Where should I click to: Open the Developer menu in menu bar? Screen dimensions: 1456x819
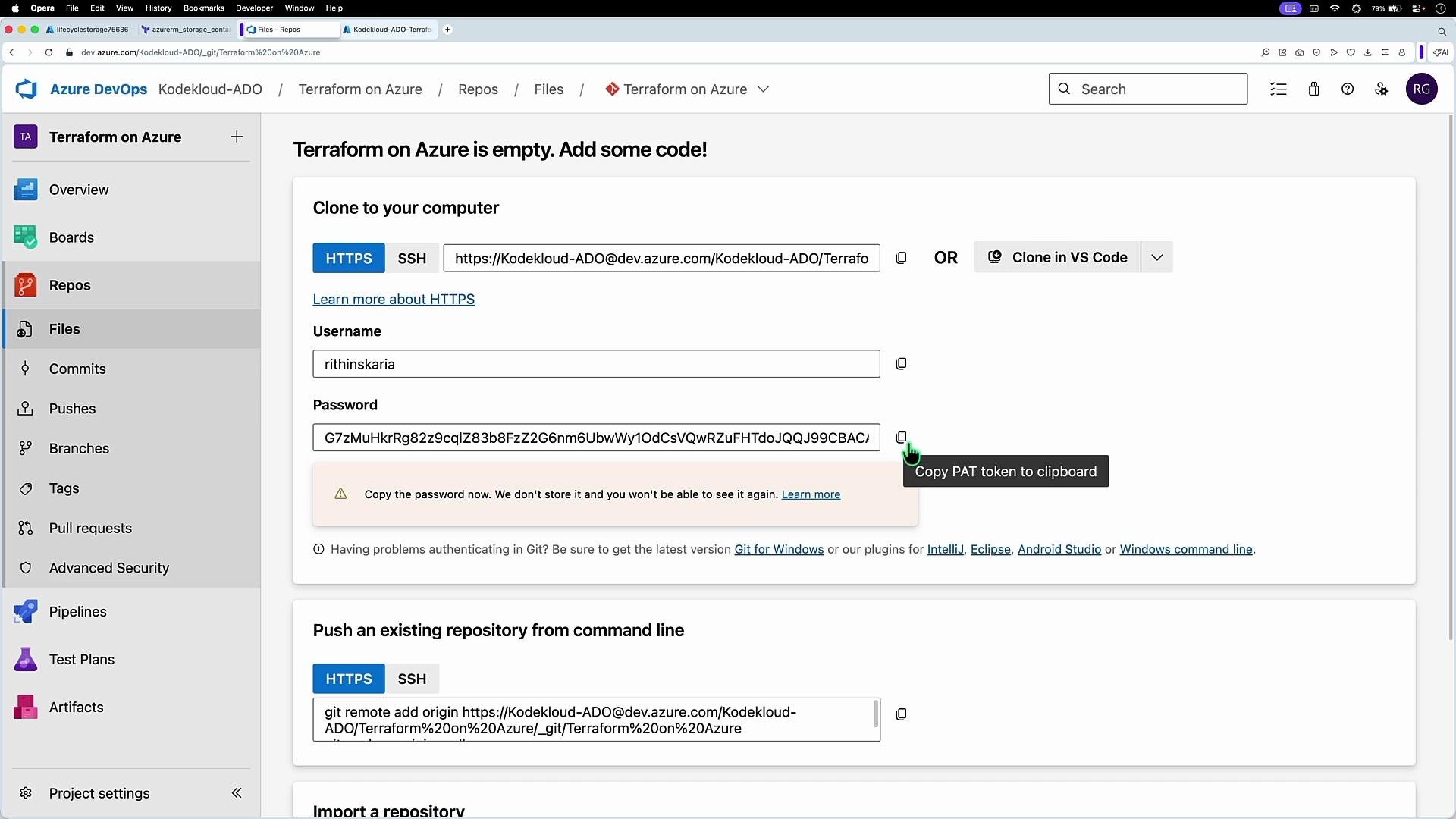(255, 8)
